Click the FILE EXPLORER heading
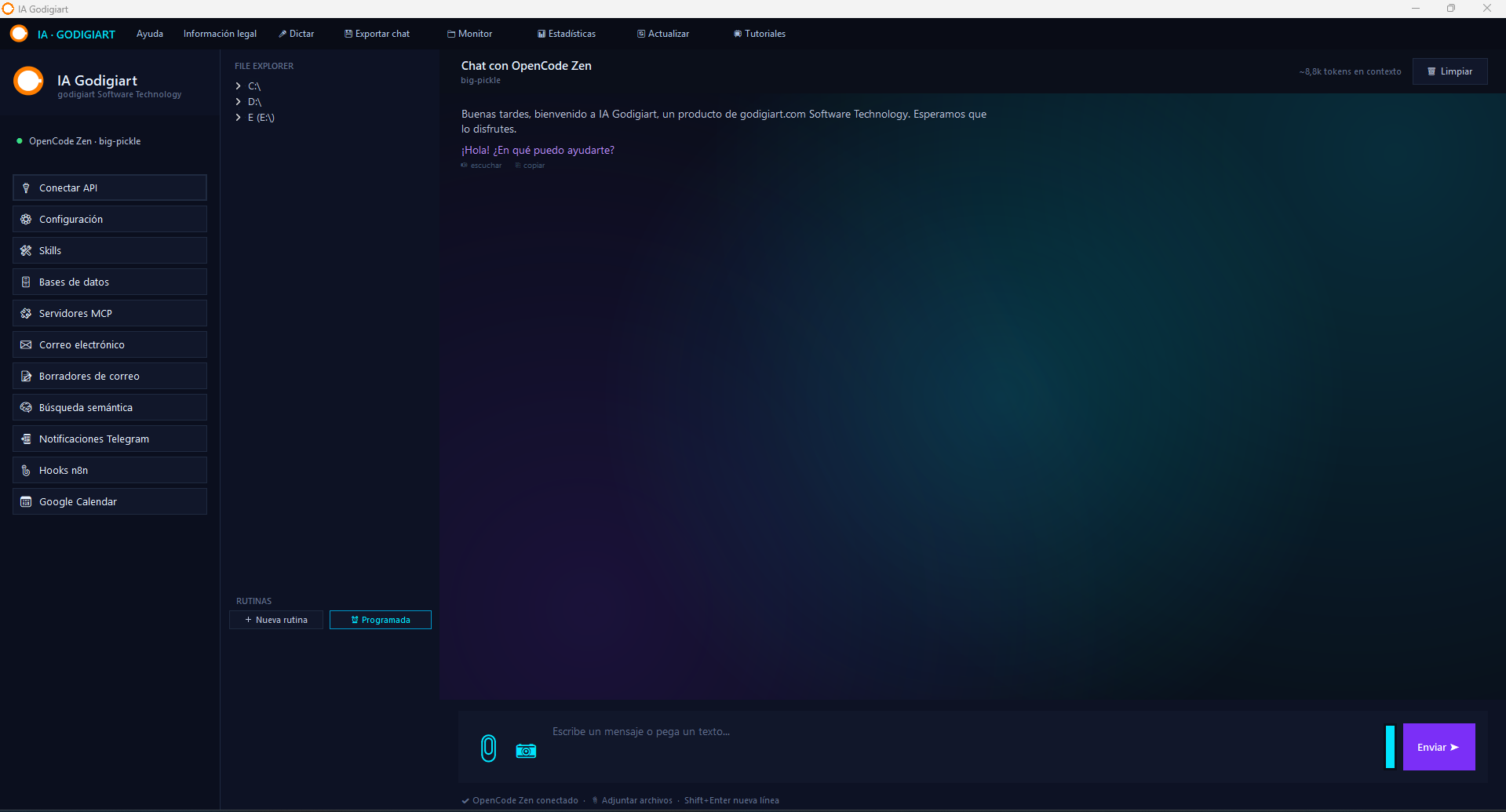 tap(264, 66)
